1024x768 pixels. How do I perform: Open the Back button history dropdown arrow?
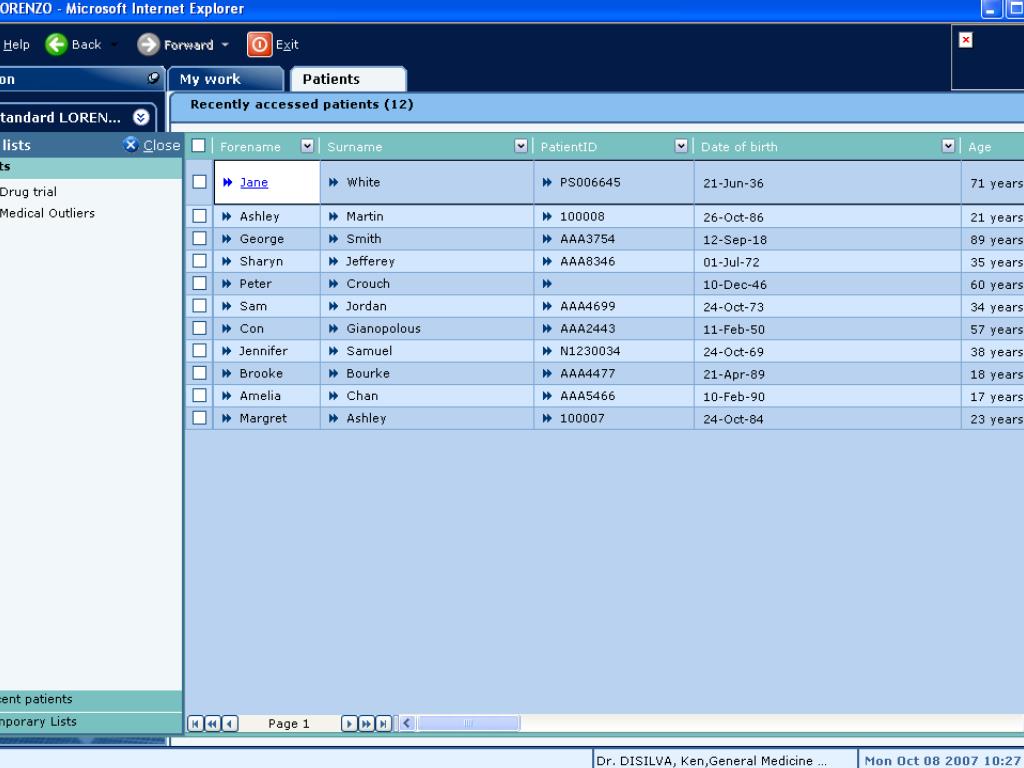click(114, 44)
